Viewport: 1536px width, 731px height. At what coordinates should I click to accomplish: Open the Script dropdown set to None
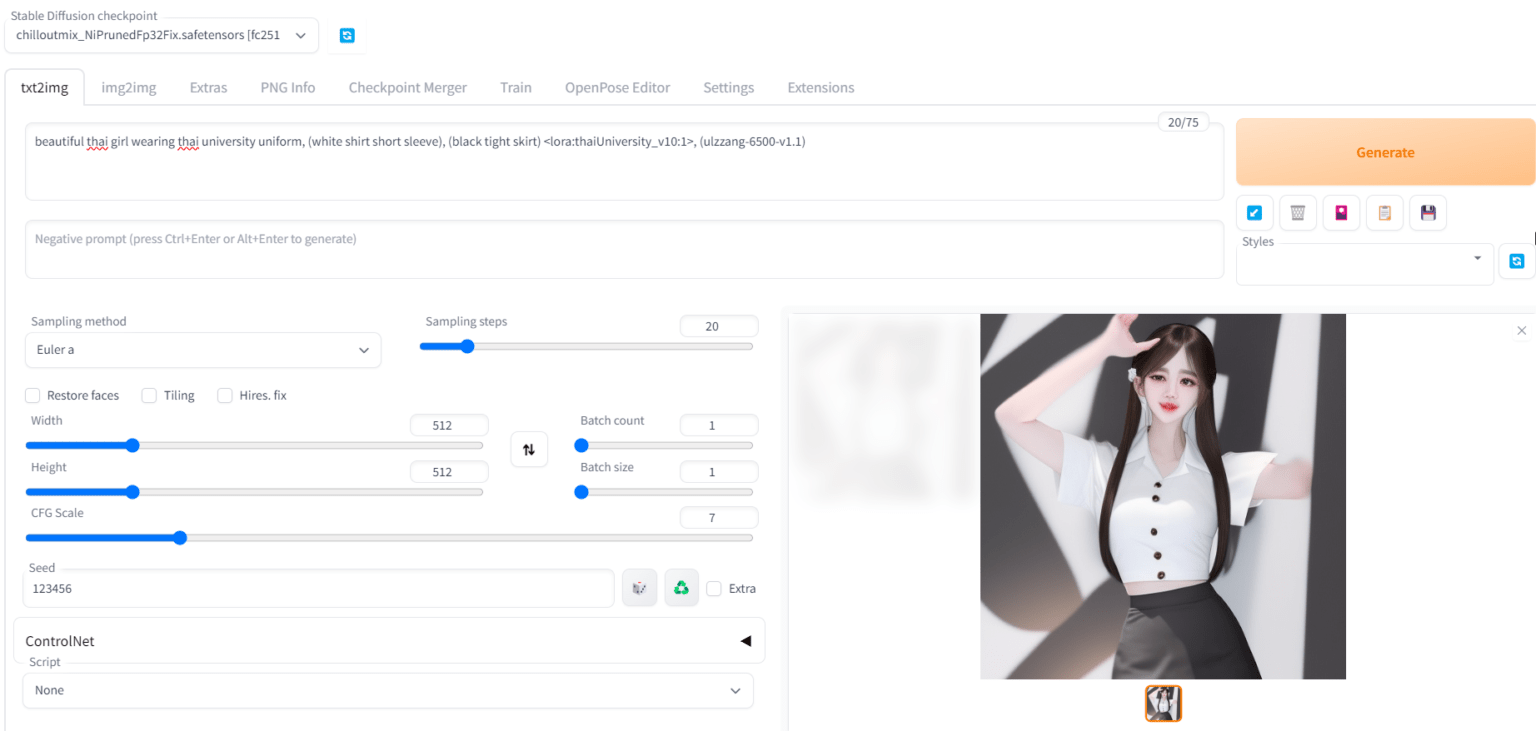tap(388, 690)
